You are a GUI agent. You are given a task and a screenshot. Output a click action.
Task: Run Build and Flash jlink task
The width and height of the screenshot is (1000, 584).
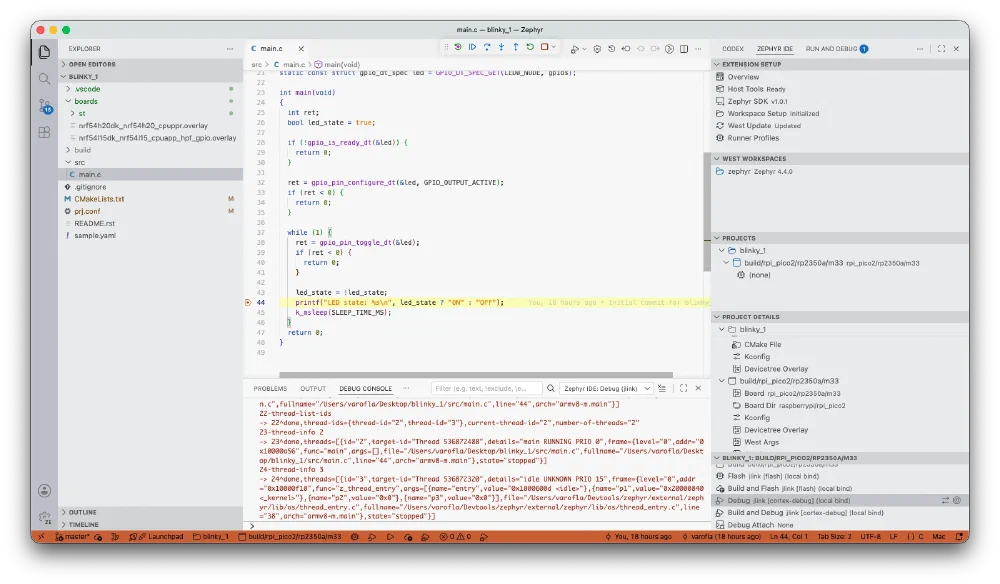pyautogui.click(x=790, y=488)
